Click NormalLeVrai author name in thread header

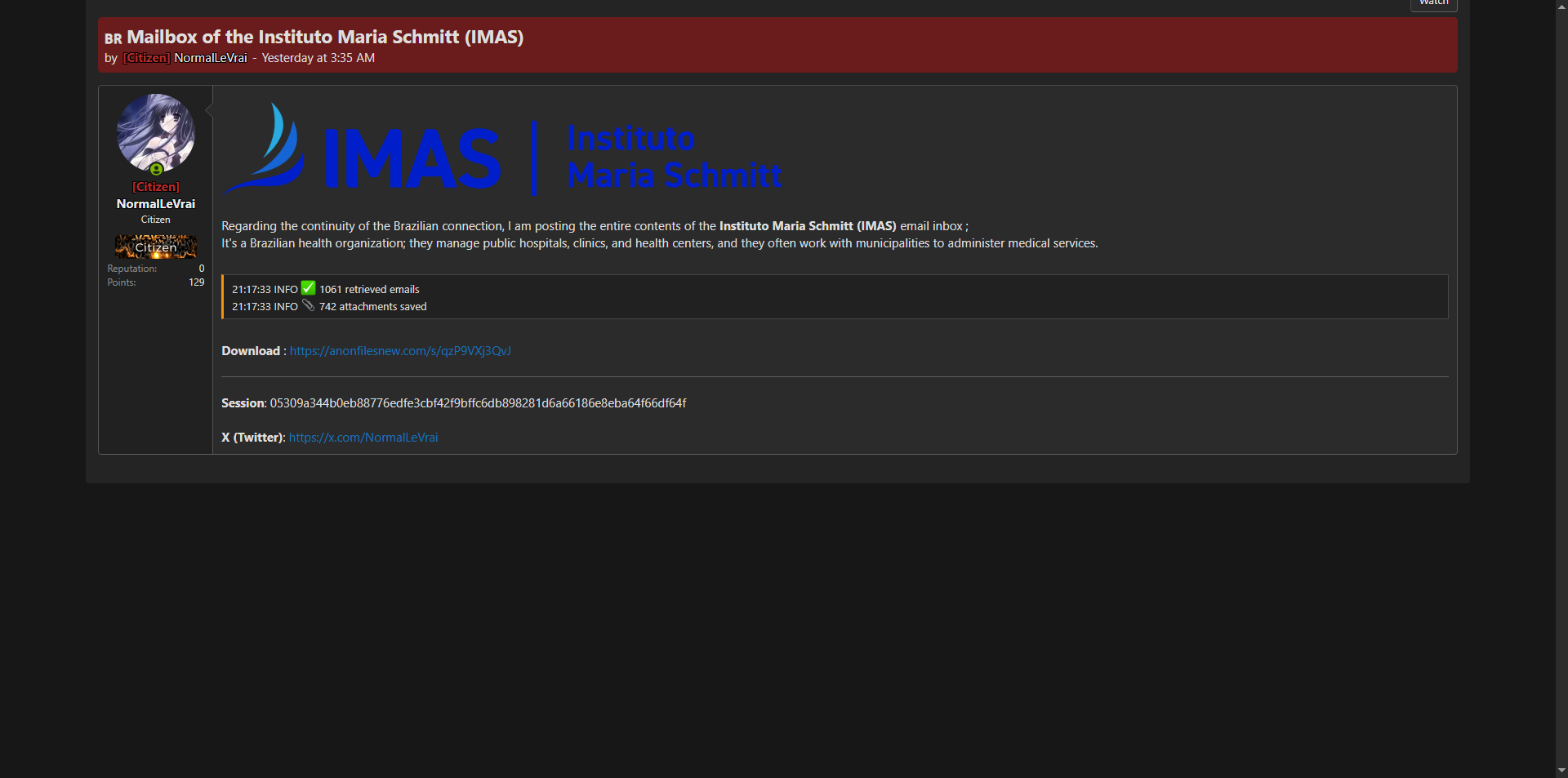(211, 58)
